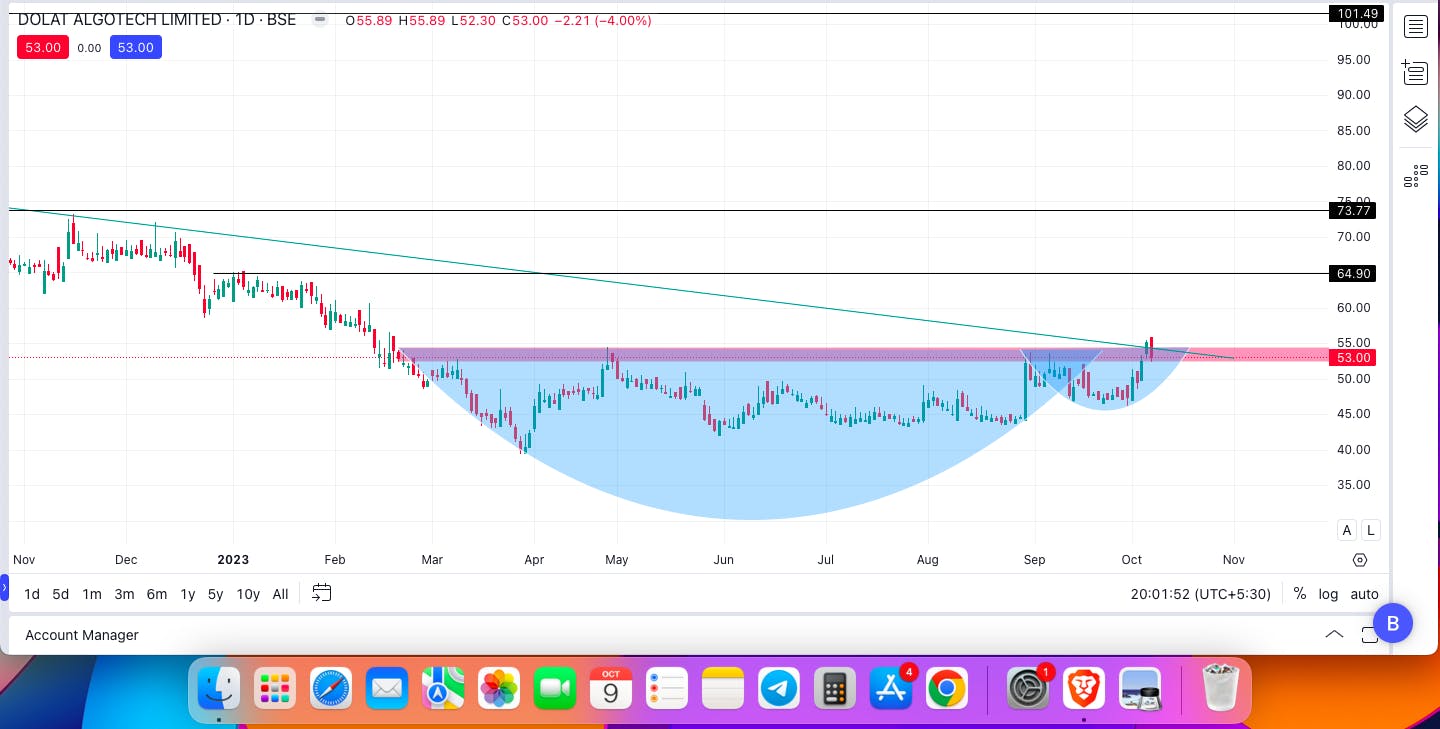Viewport: 1440px width, 729px height.
Task: Open Maps from the Dock
Action: tap(442, 689)
